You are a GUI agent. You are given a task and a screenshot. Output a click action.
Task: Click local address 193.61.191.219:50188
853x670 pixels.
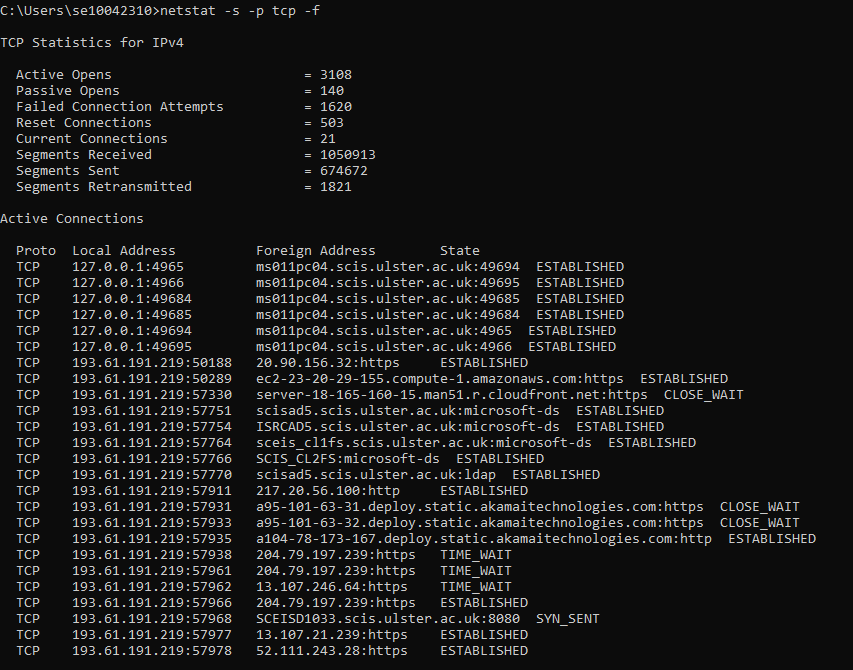click(152, 363)
